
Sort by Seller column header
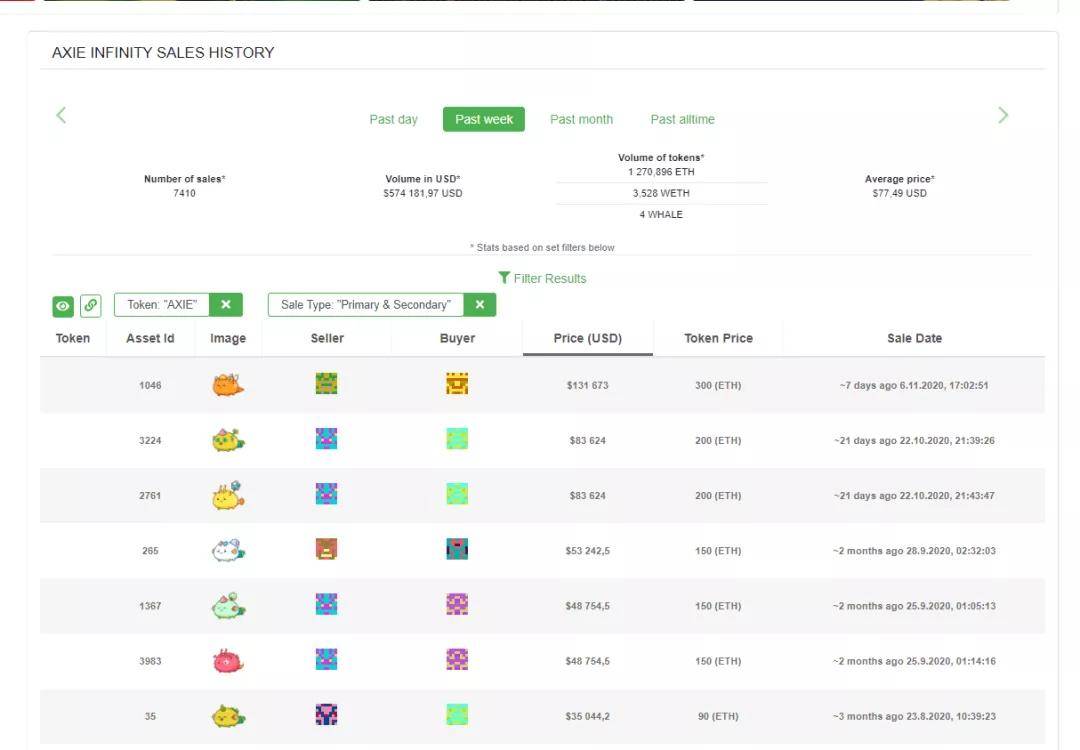click(x=327, y=338)
